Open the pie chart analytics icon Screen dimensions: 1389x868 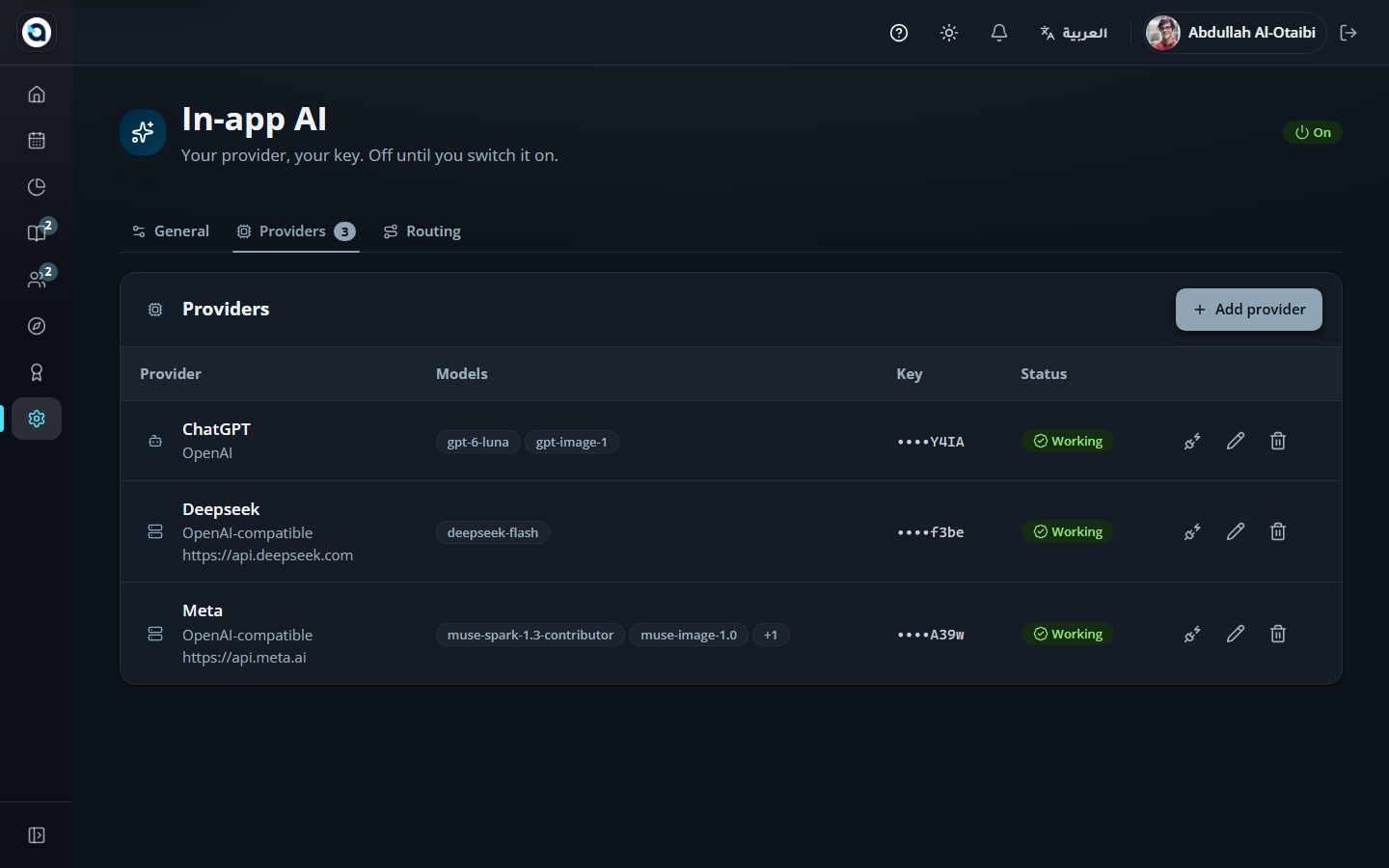(37, 187)
